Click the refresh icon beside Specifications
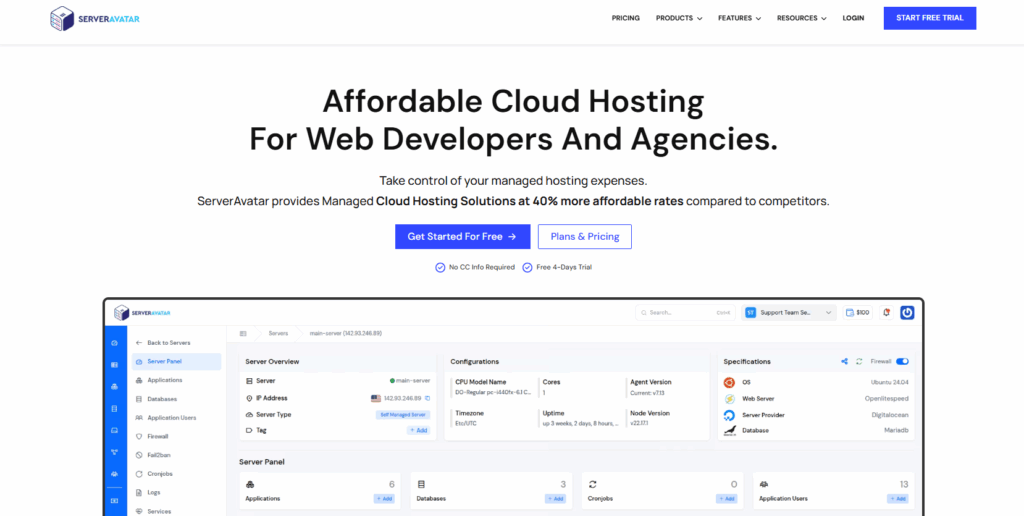Screen dimensions: 1024x516 point(859,361)
